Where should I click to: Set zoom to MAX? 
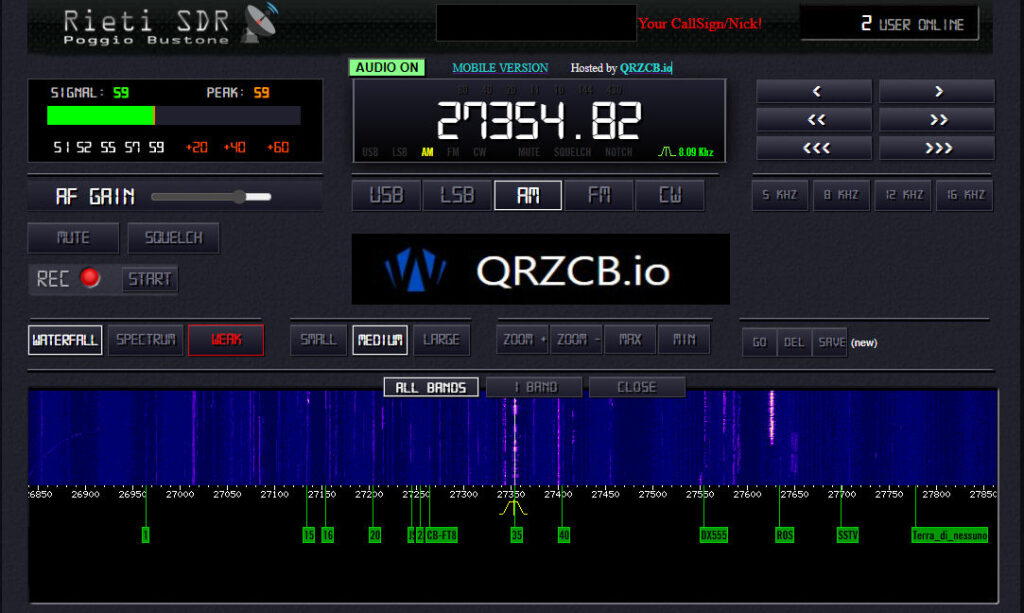point(630,339)
